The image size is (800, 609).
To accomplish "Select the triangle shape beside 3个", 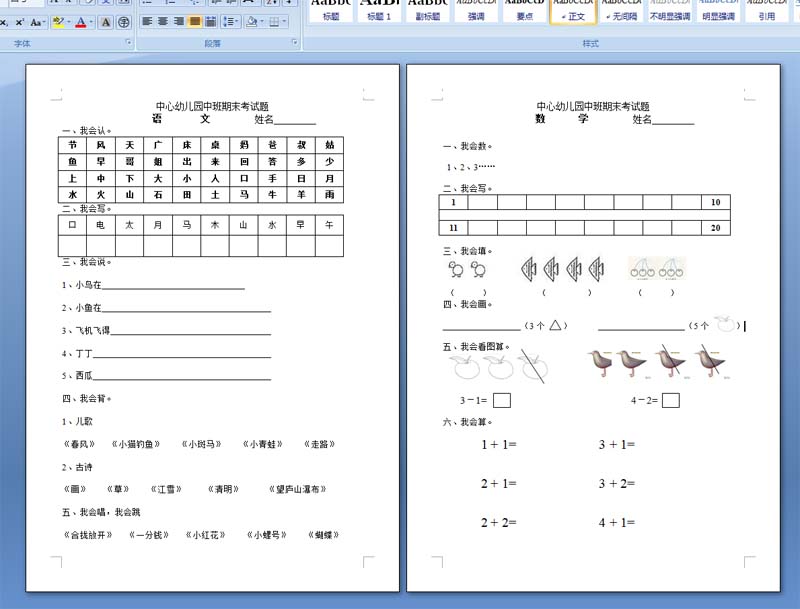I will [555, 325].
